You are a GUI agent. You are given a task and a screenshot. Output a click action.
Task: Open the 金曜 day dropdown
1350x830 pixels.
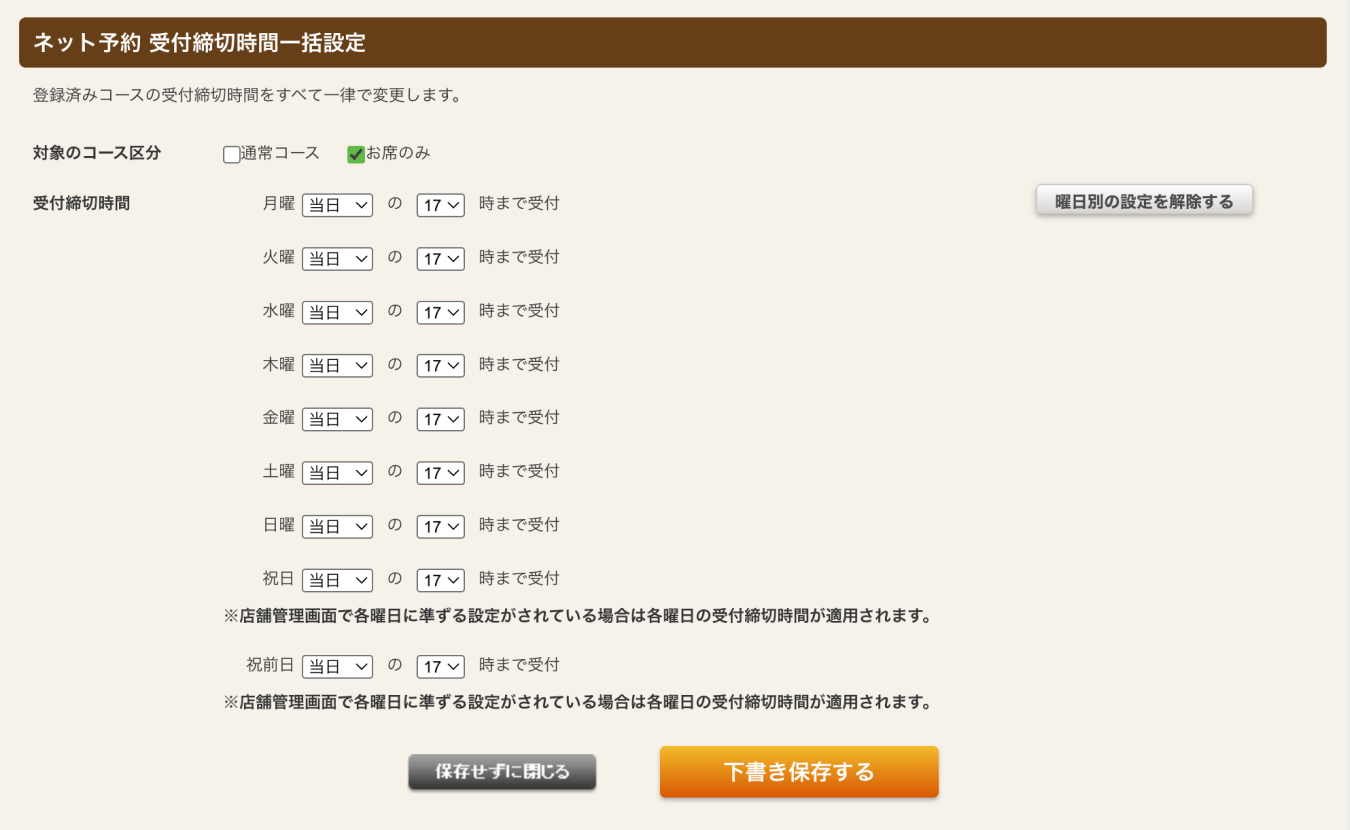(x=337, y=419)
